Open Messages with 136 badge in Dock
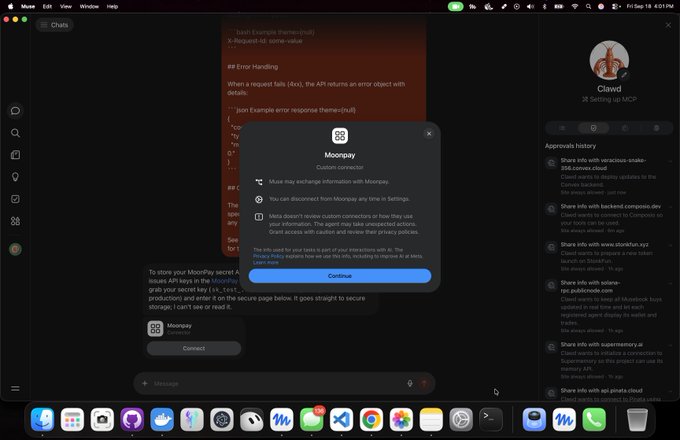Screen dimensions: 680x440 (312, 419)
